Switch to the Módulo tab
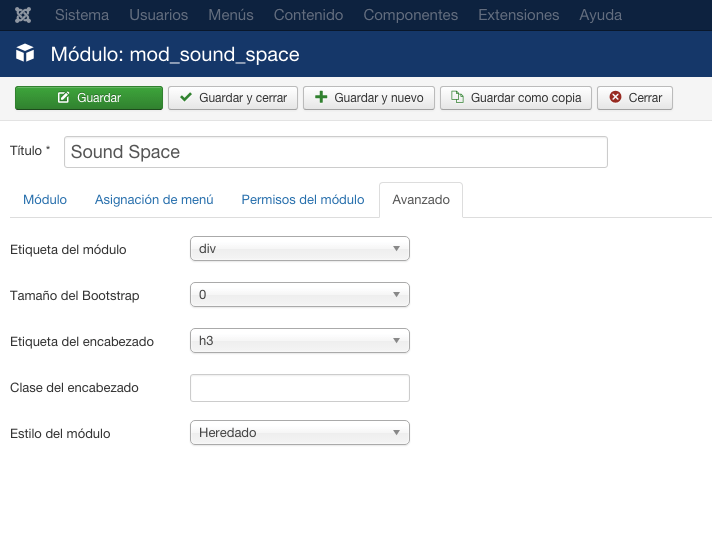 click(x=45, y=199)
